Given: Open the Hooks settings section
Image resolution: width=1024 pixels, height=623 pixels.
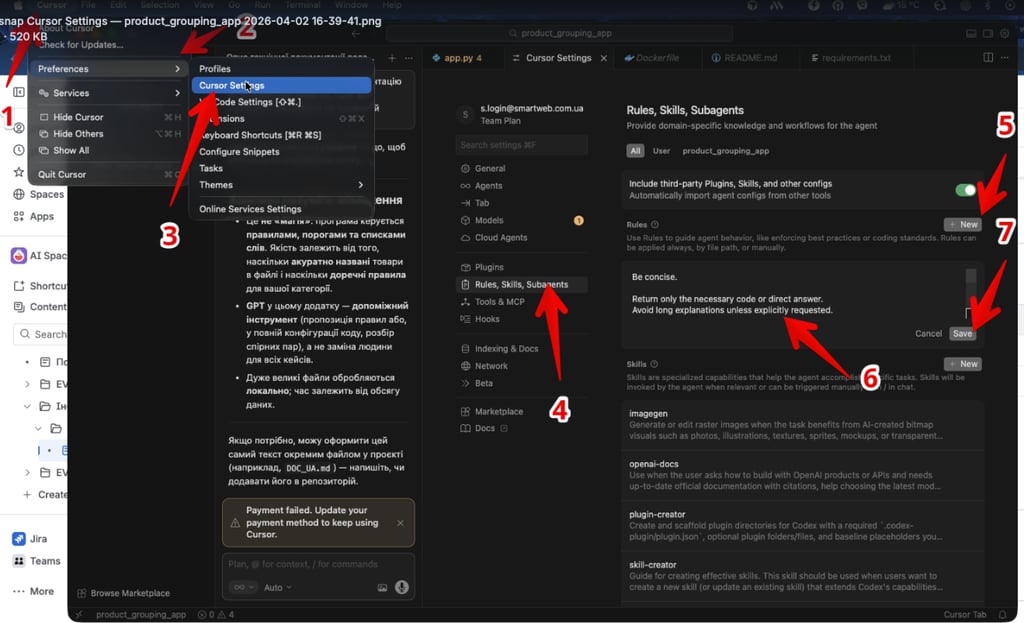Looking at the screenshot, I should pos(487,319).
